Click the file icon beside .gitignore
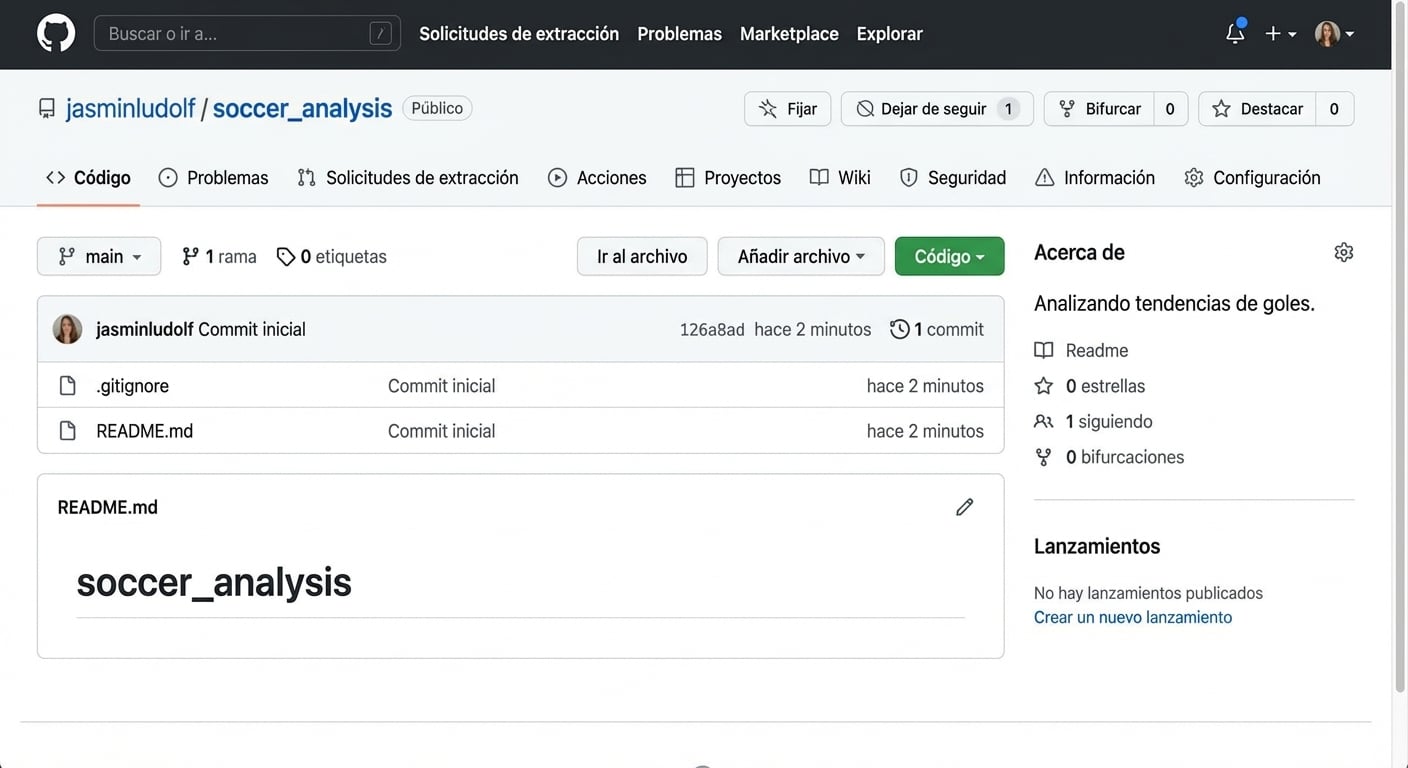Screen dimensions: 1408x768 [x=67, y=386]
